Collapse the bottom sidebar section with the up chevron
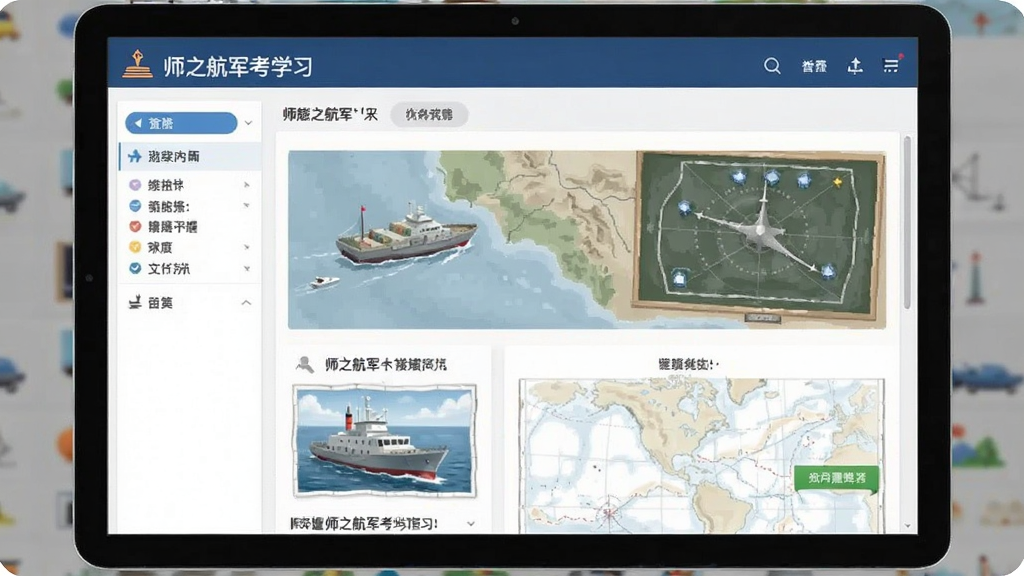This screenshot has width=1024, height=576. point(246,303)
